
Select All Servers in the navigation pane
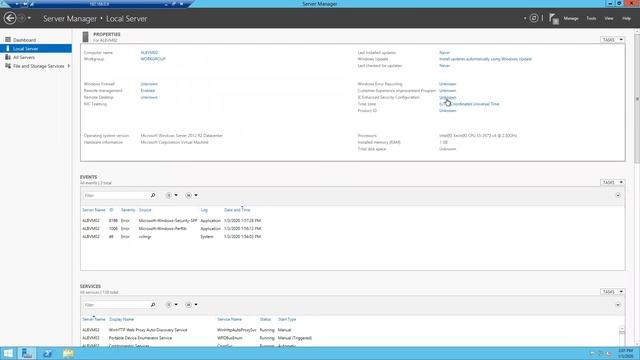click(x=24, y=58)
